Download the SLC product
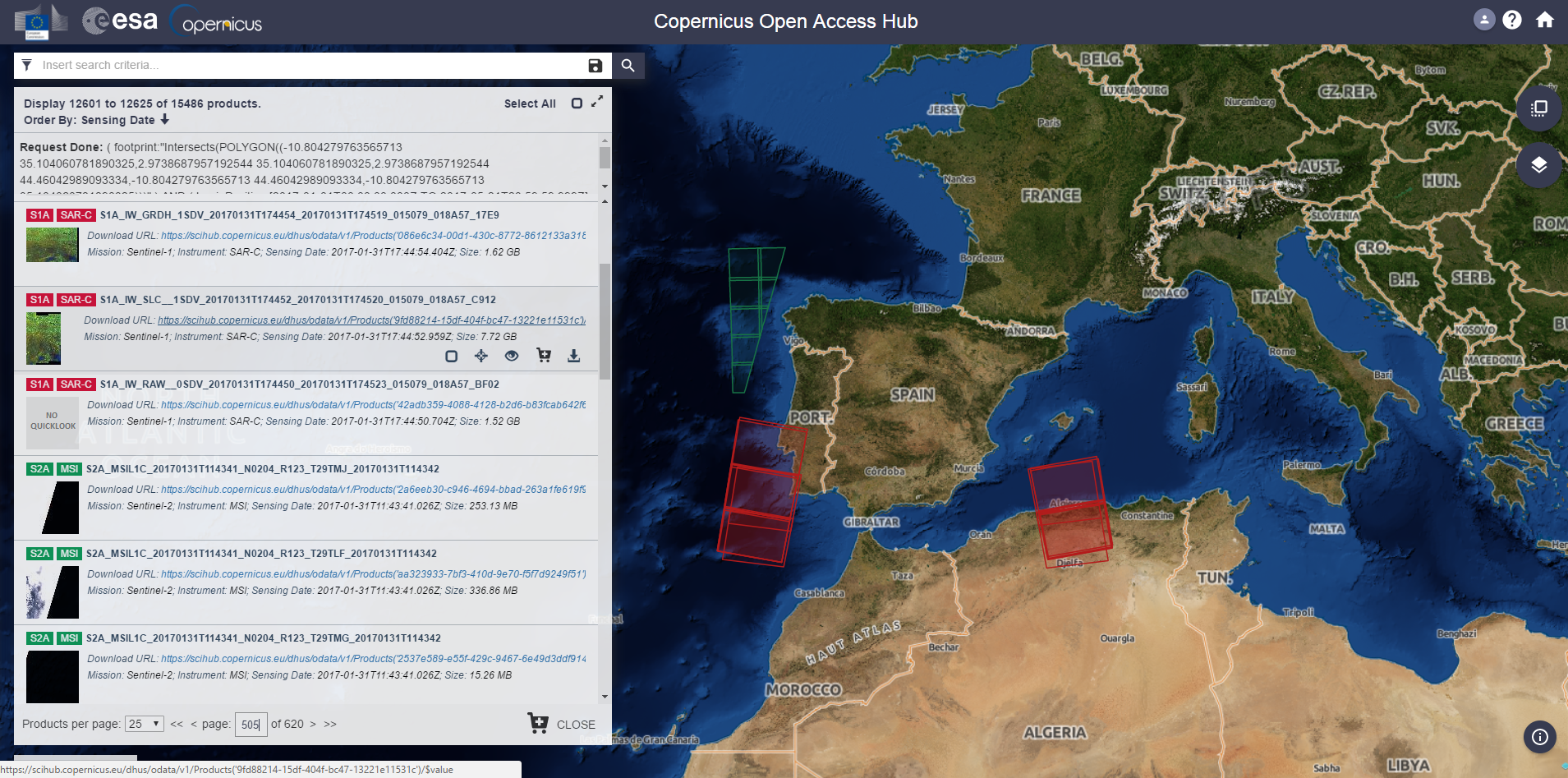The image size is (1568, 778). click(574, 356)
